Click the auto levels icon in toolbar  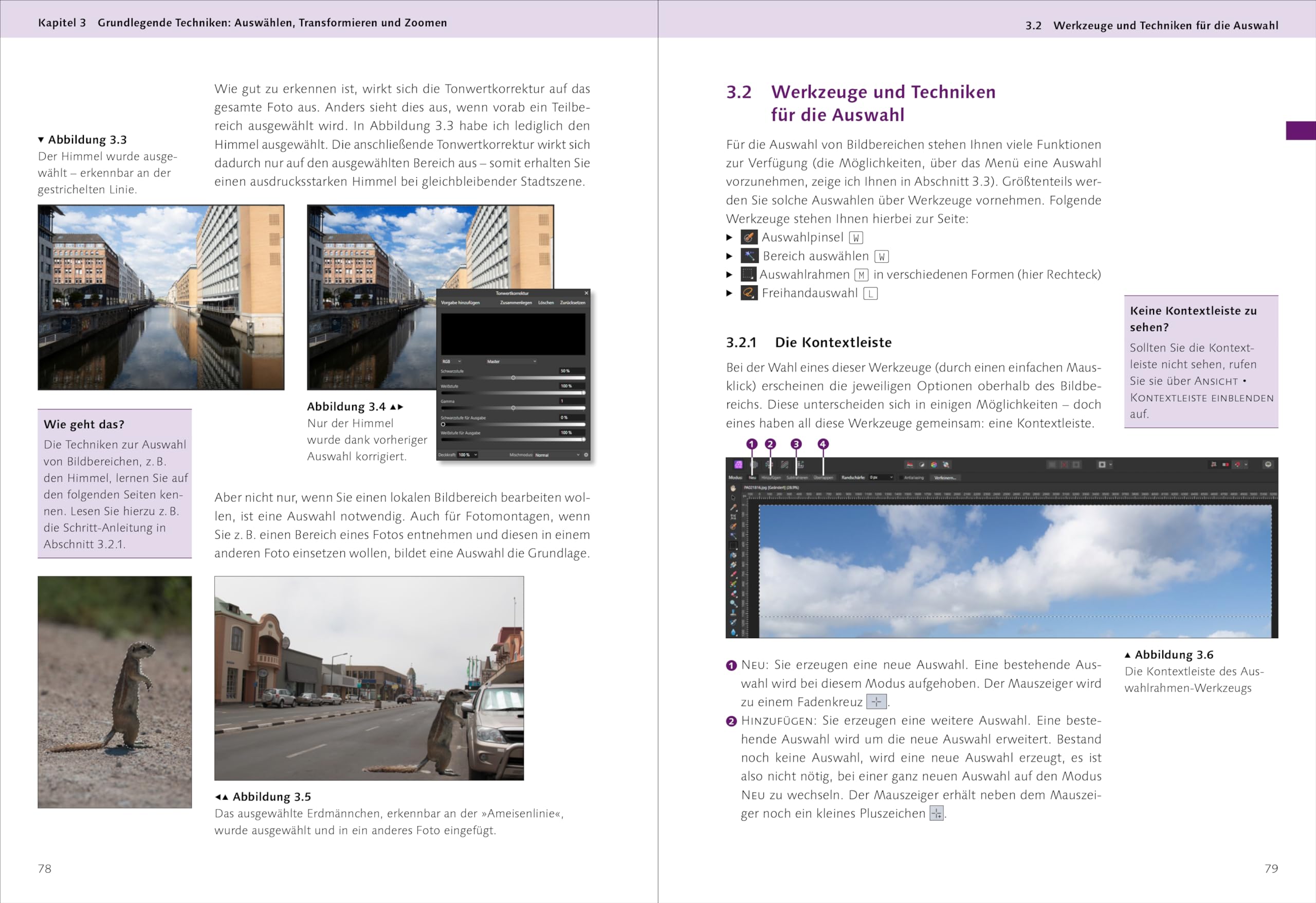pyautogui.click(x=910, y=465)
